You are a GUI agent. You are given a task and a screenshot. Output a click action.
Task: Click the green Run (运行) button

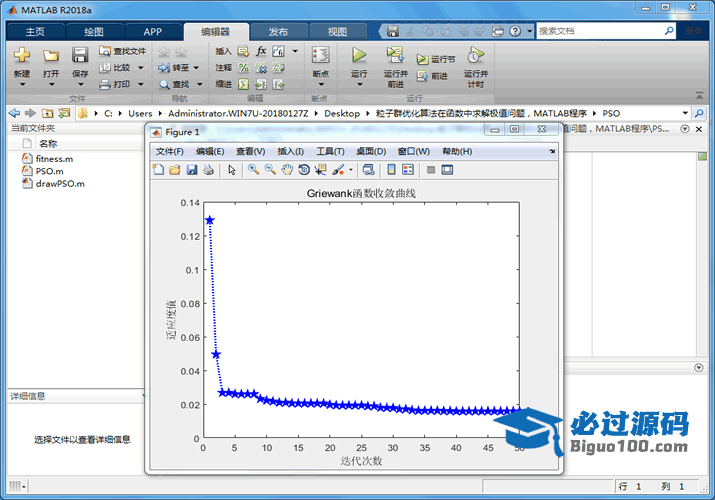pos(359,56)
